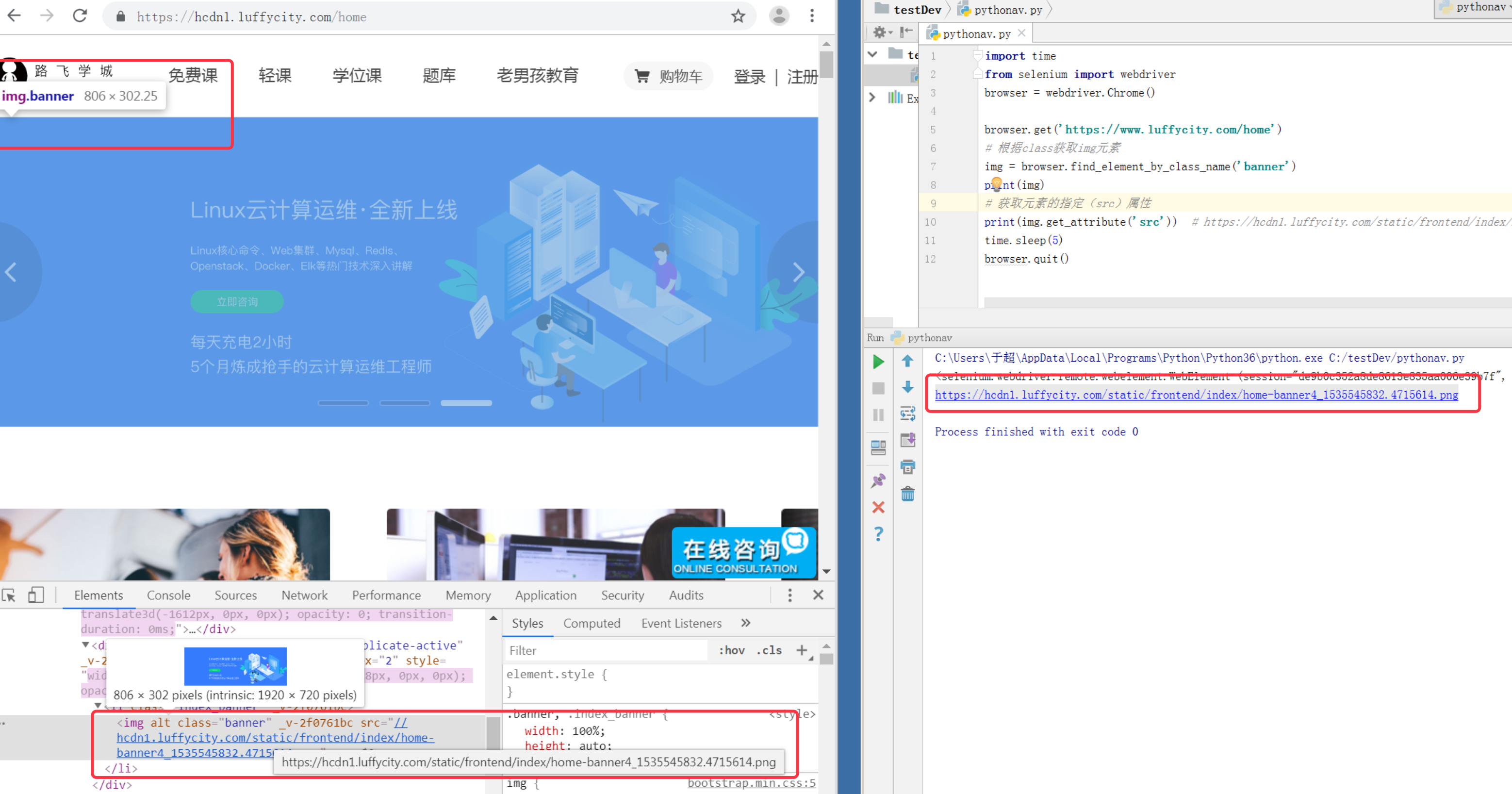Expand more Styles pane tabs with chevron
Screen dimensions: 1512x794
(x=745, y=623)
